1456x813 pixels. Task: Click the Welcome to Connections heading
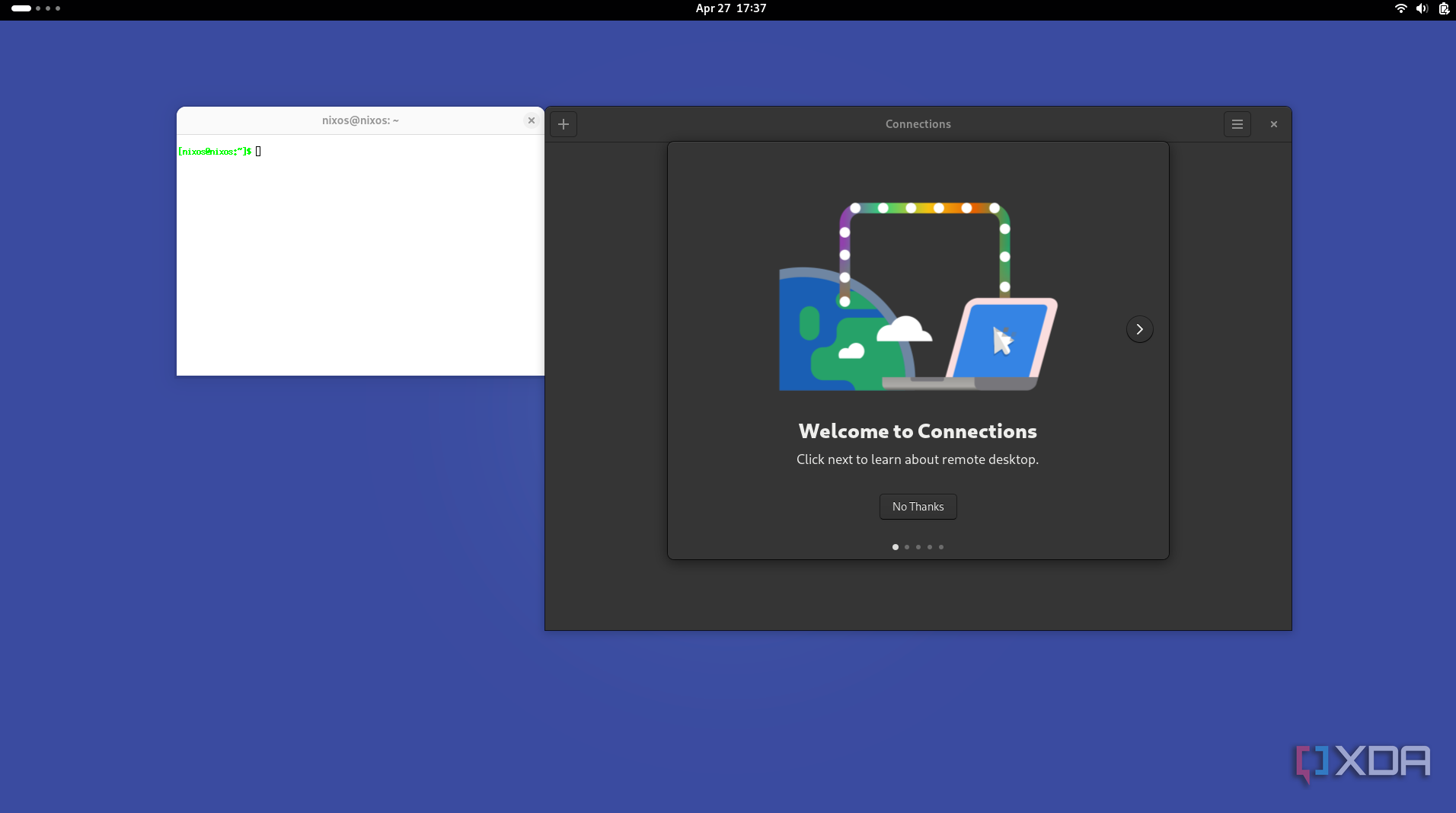pos(918,431)
